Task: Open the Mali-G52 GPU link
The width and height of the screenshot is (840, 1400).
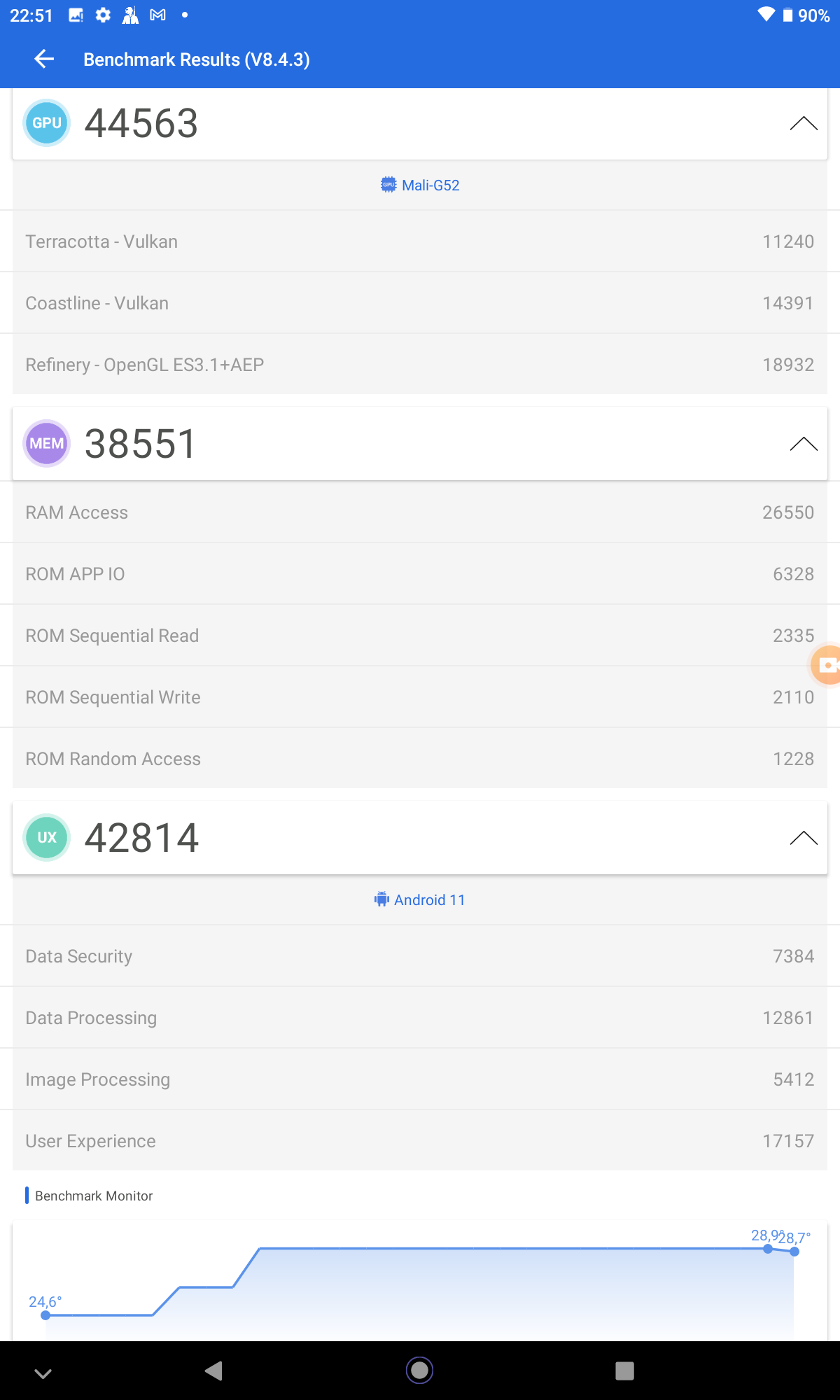Action: [421, 185]
